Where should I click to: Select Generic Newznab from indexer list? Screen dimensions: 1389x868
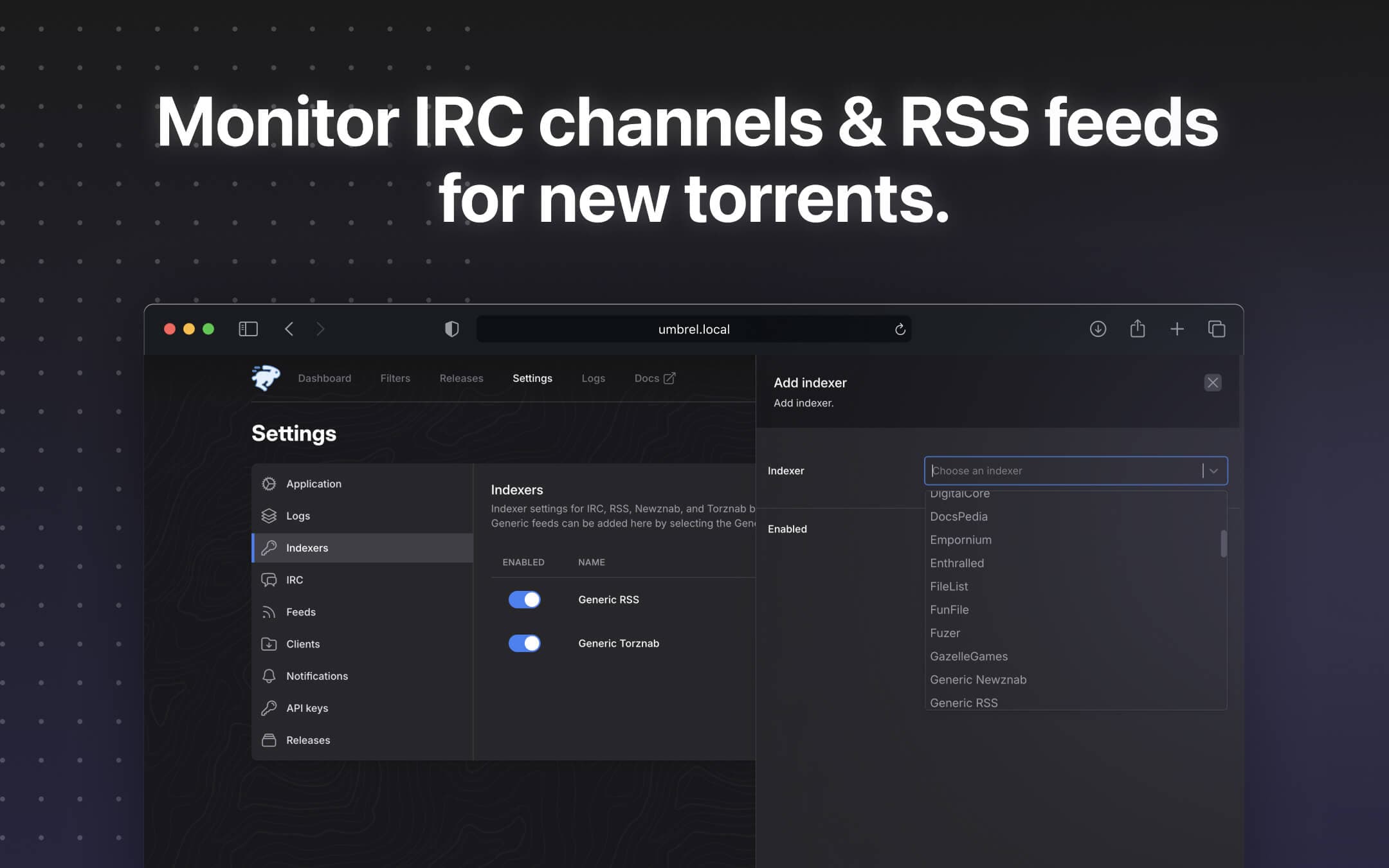[978, 679]
